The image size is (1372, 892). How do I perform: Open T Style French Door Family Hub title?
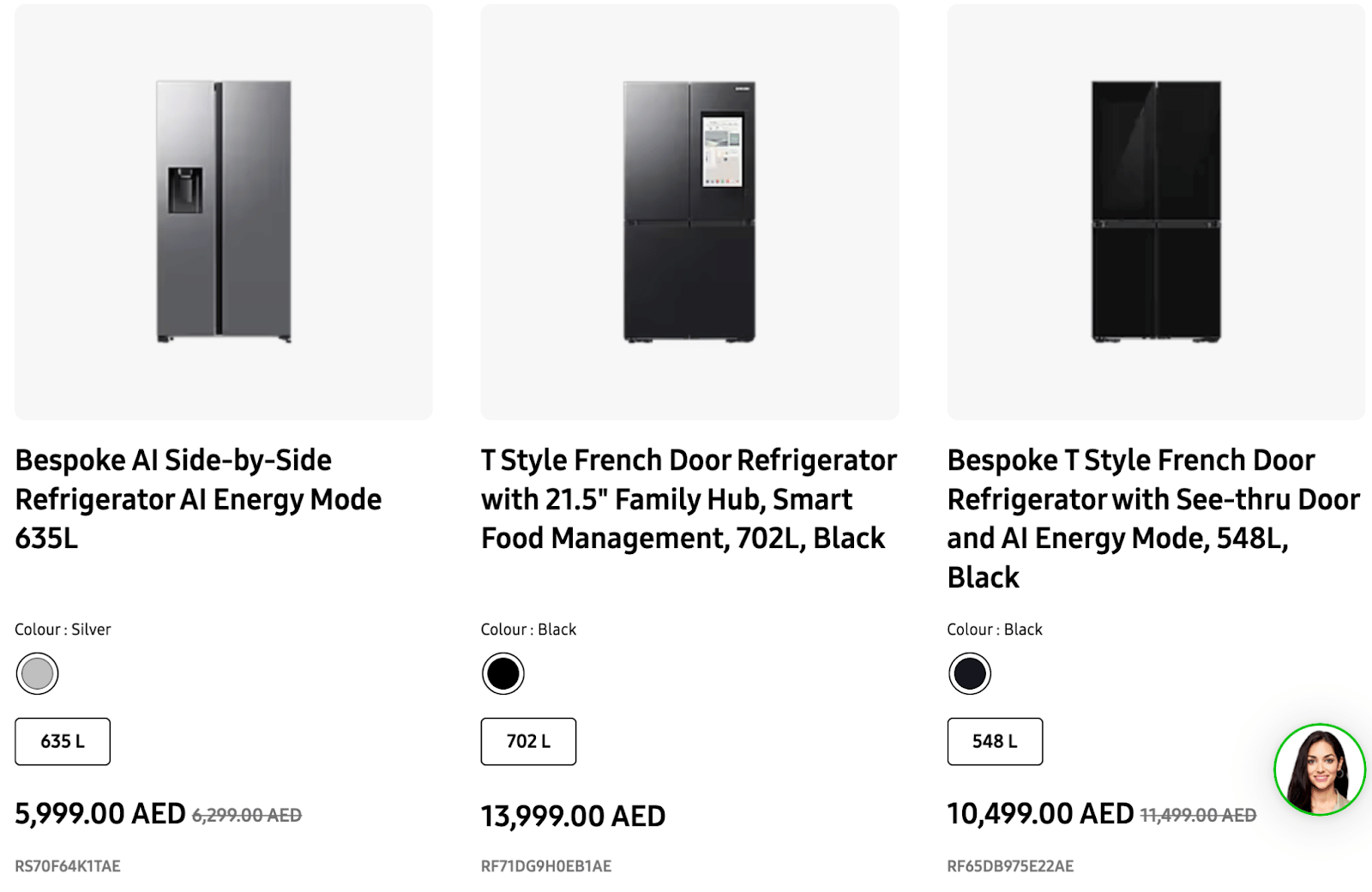pos(689,499)
